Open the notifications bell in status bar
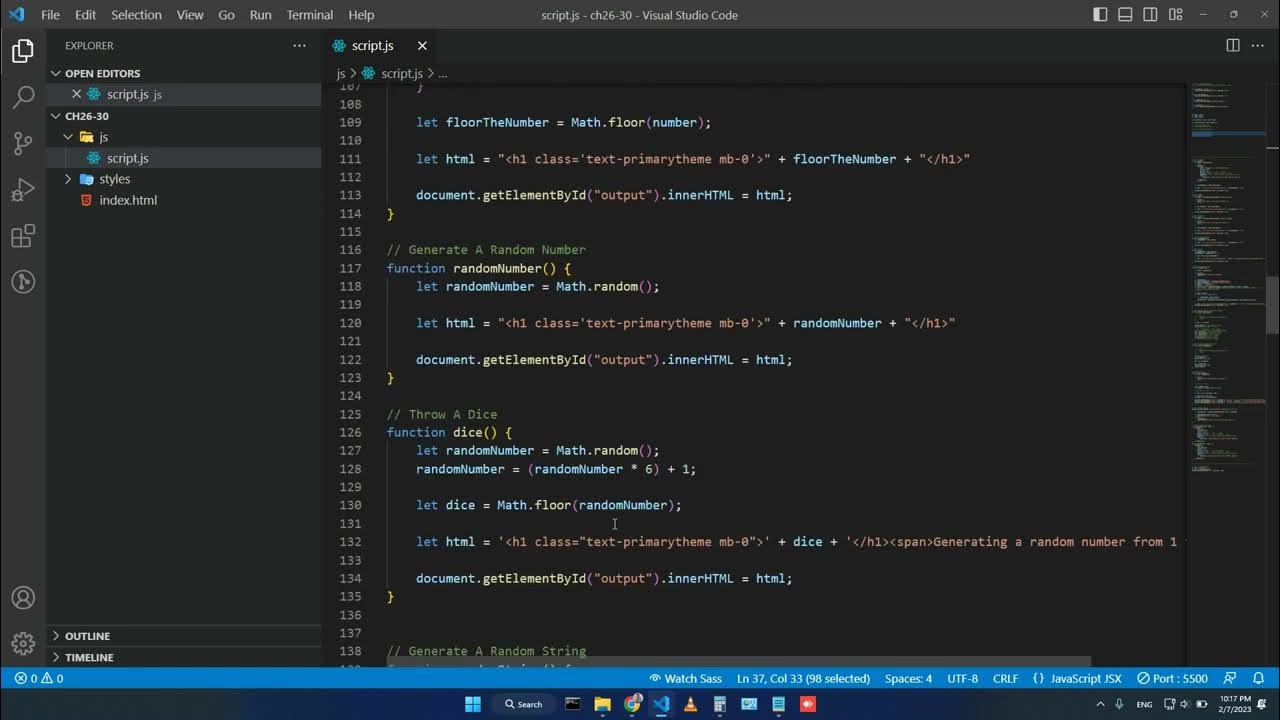This screenshot has width=1280, height=720. click(1259, 678)
